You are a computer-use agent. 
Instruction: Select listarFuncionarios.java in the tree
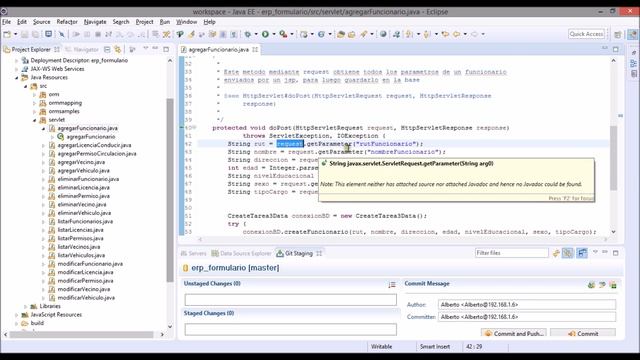coord(85,222)
